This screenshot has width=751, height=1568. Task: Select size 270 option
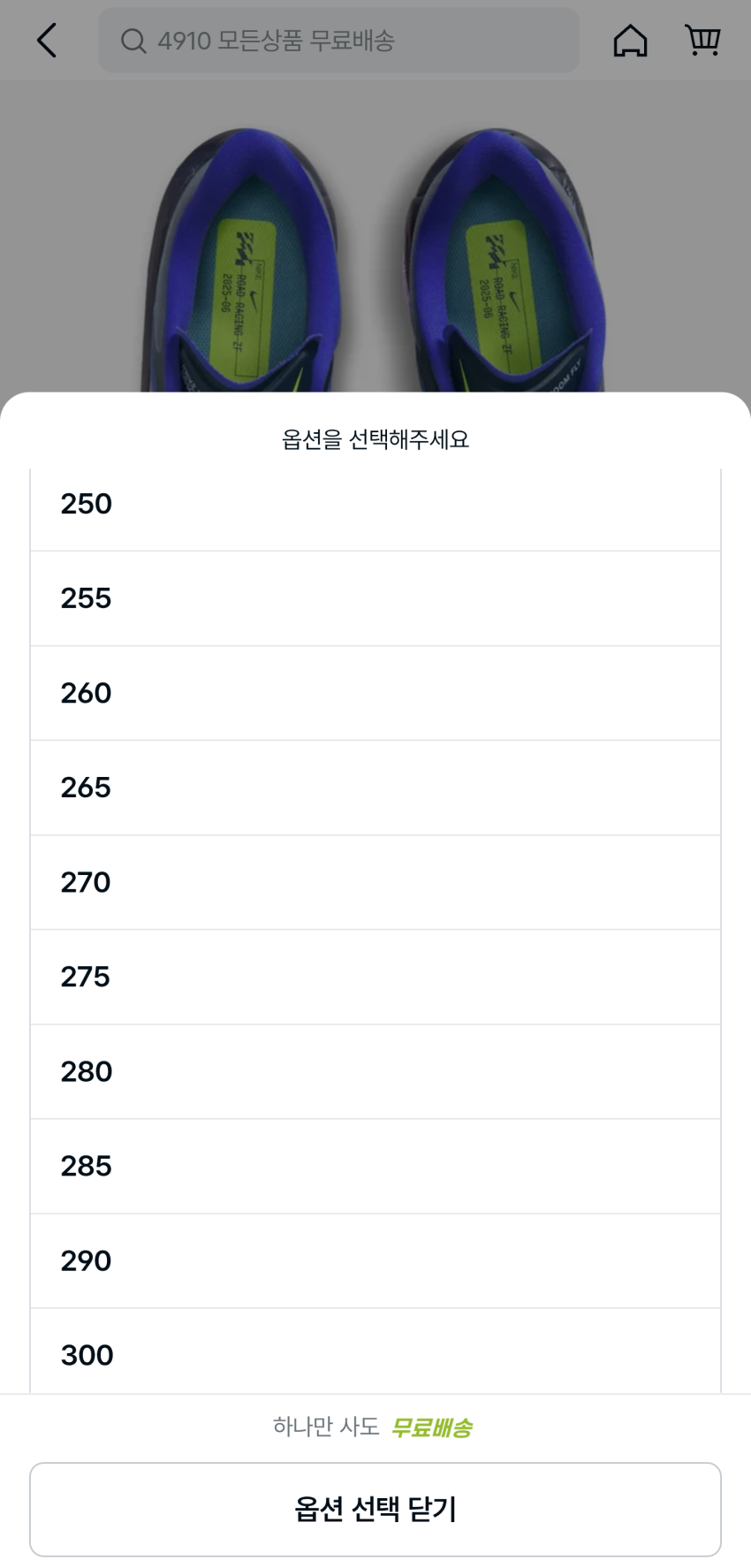point(375,882)
